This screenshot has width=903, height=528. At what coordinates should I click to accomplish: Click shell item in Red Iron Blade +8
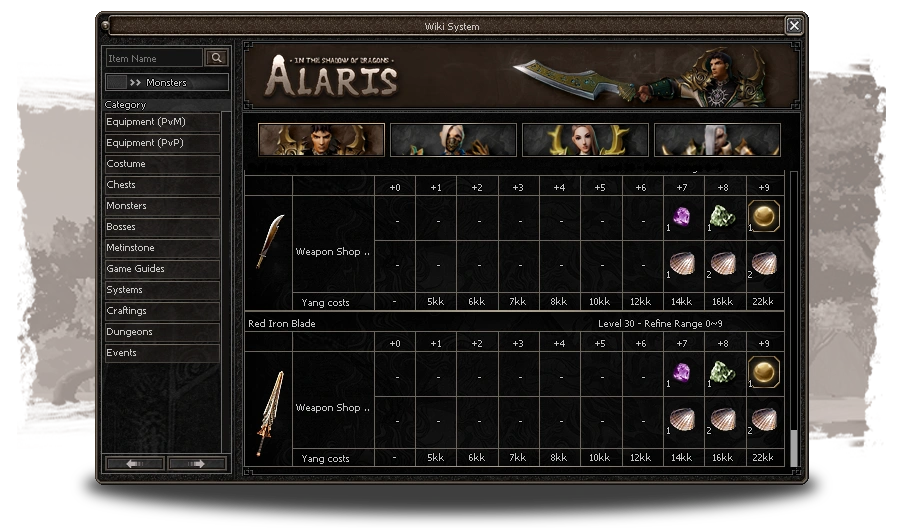tap(723, 419)
